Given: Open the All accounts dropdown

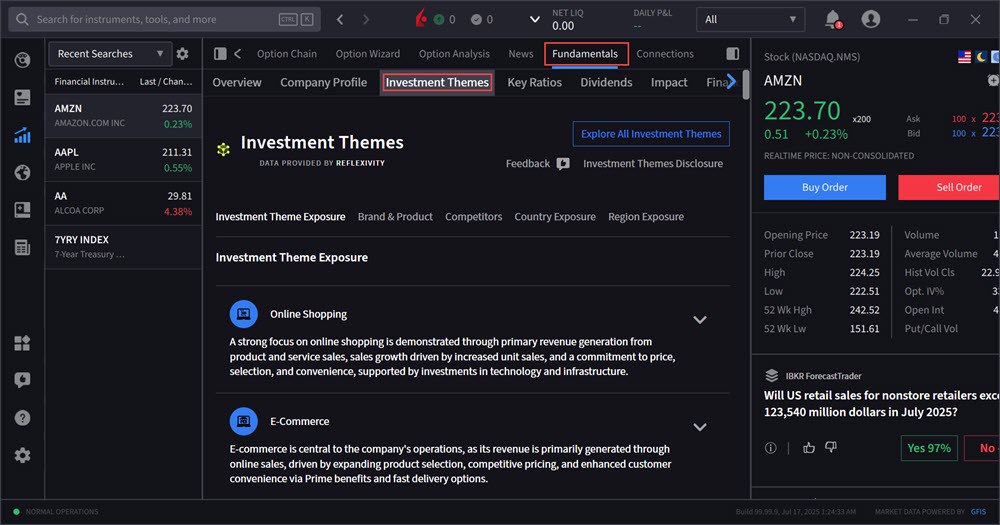Looking at the screenshot, I should click(x=750, y=19).
